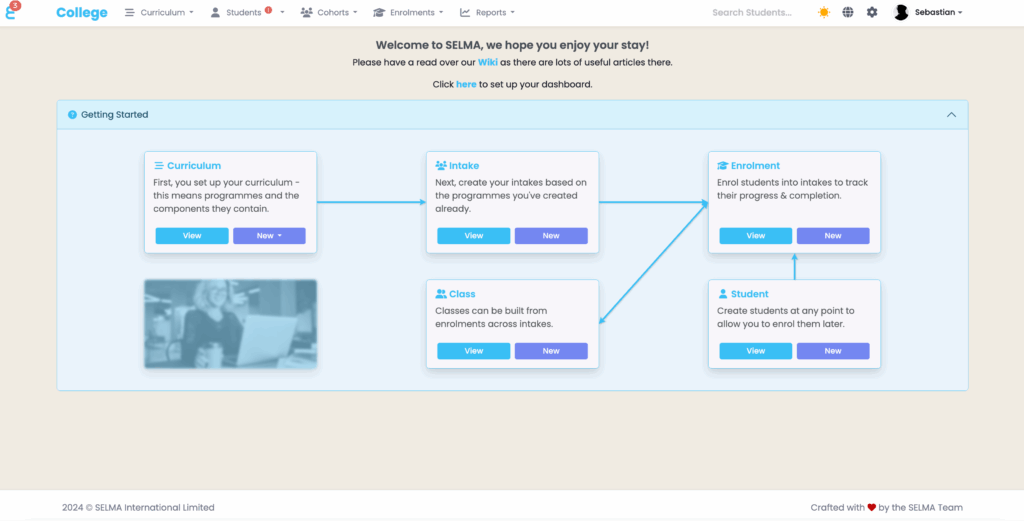This screenshot has width=1024, height=521.
Task: Open the Wiki link
Action: 488,63
